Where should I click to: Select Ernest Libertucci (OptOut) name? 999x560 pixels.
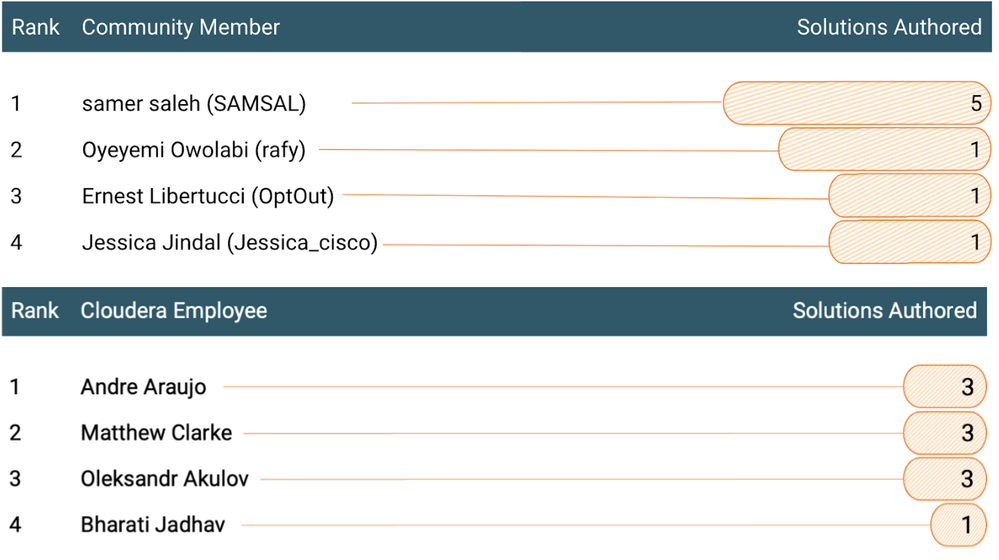207,196
